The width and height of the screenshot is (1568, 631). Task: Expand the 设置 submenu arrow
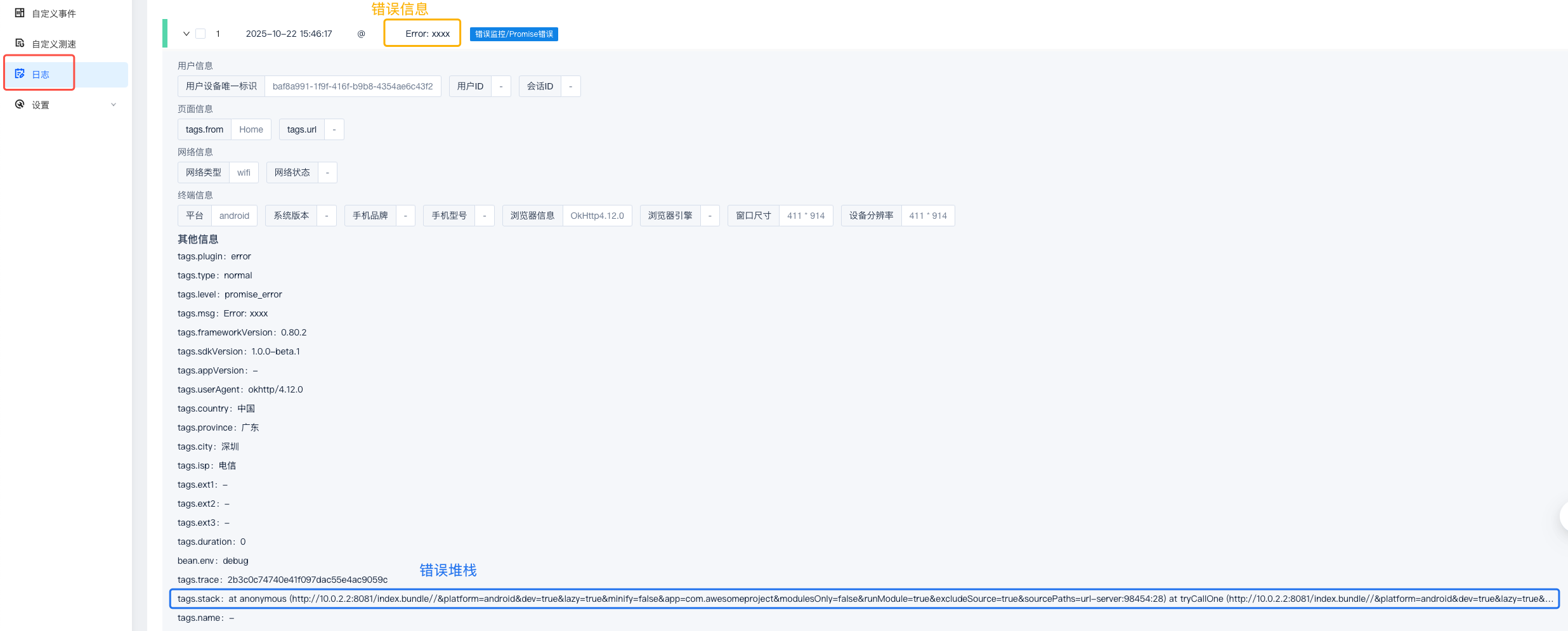114,105
